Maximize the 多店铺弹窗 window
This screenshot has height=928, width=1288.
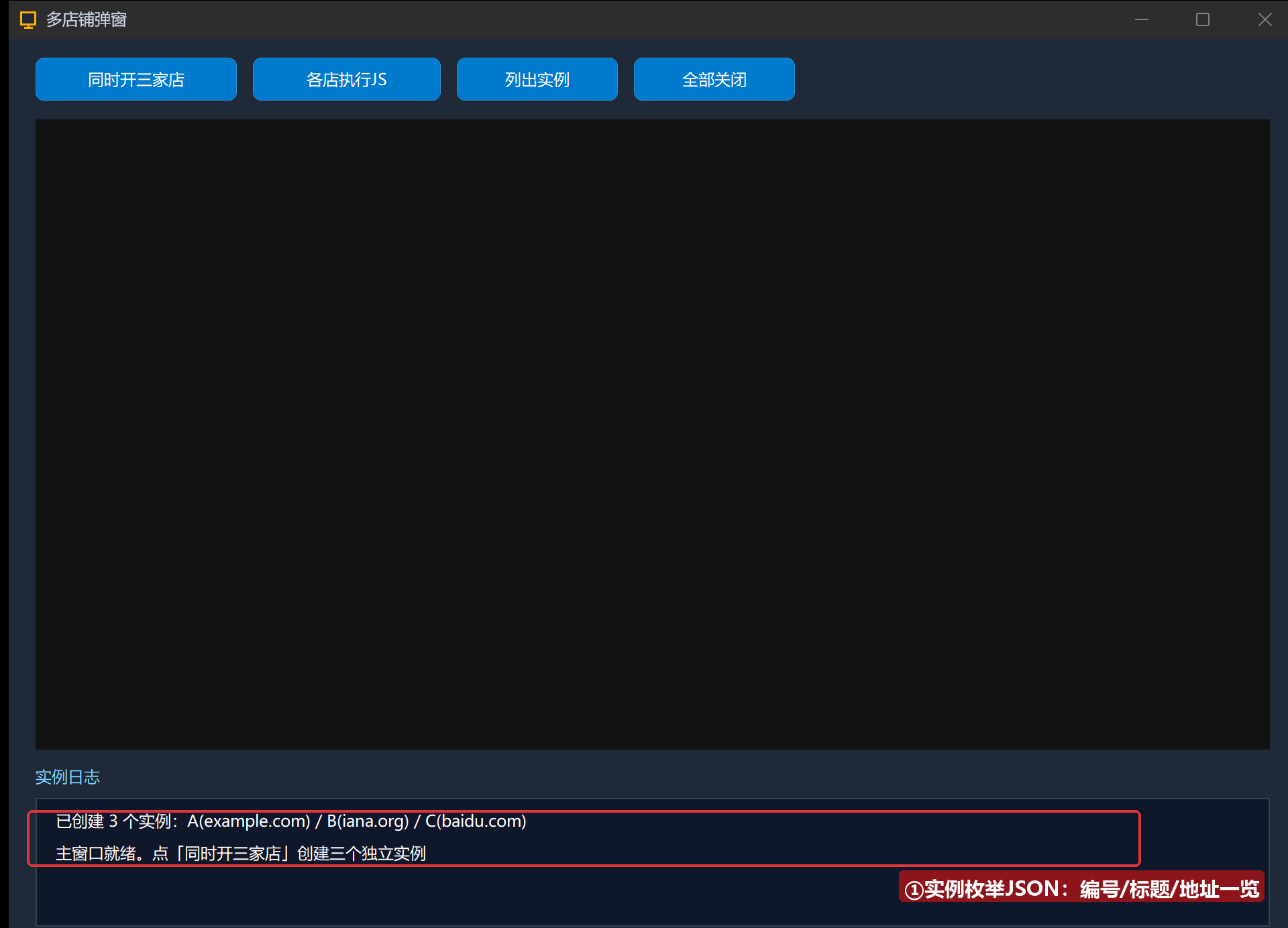tap(1203, 19)
